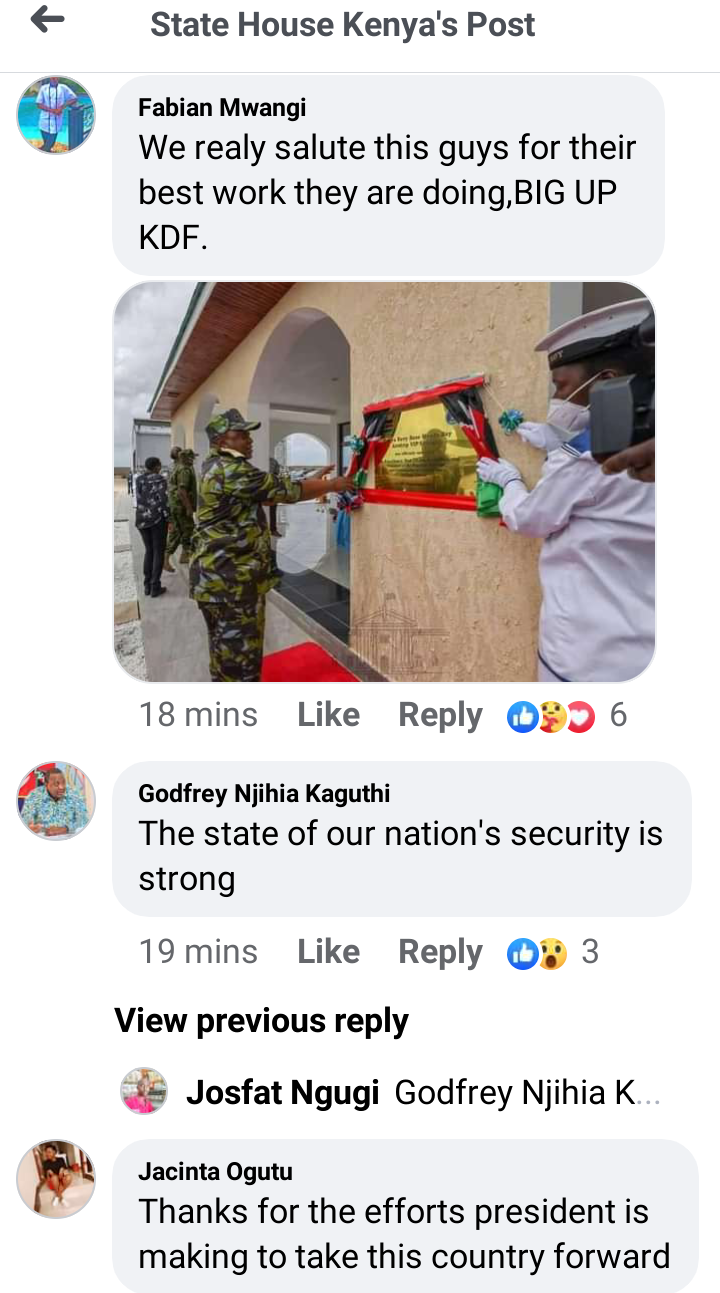Open Godfrey Njihia Kaguthi name link
The height and width of the screenshot is (1293, 720).
[x=264, y=794]
